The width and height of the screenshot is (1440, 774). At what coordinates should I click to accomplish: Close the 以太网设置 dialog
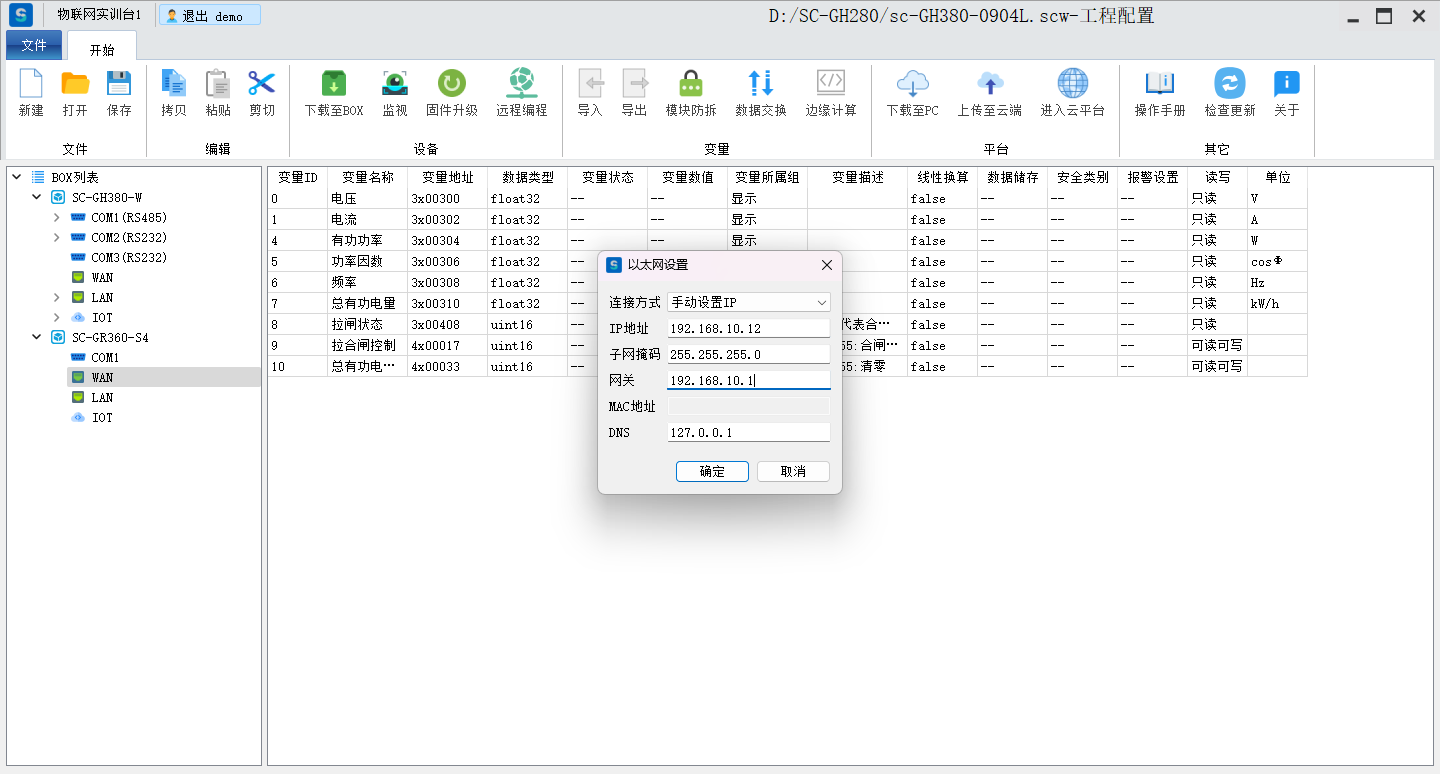tap(826, 265)
